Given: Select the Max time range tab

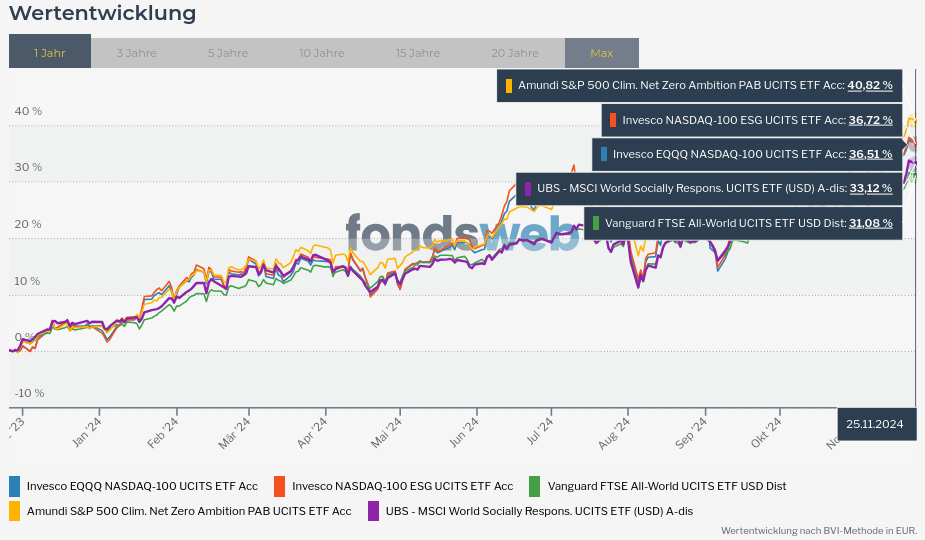Looking at the screenshot, I should [601, 53].
